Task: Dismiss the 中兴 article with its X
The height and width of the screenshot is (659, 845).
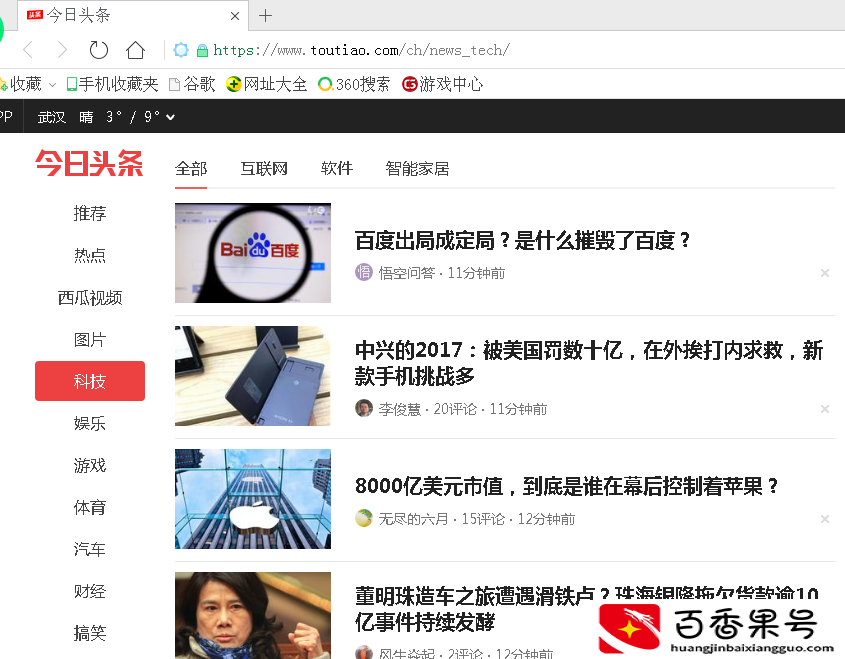Action: (x=825, y=409)
